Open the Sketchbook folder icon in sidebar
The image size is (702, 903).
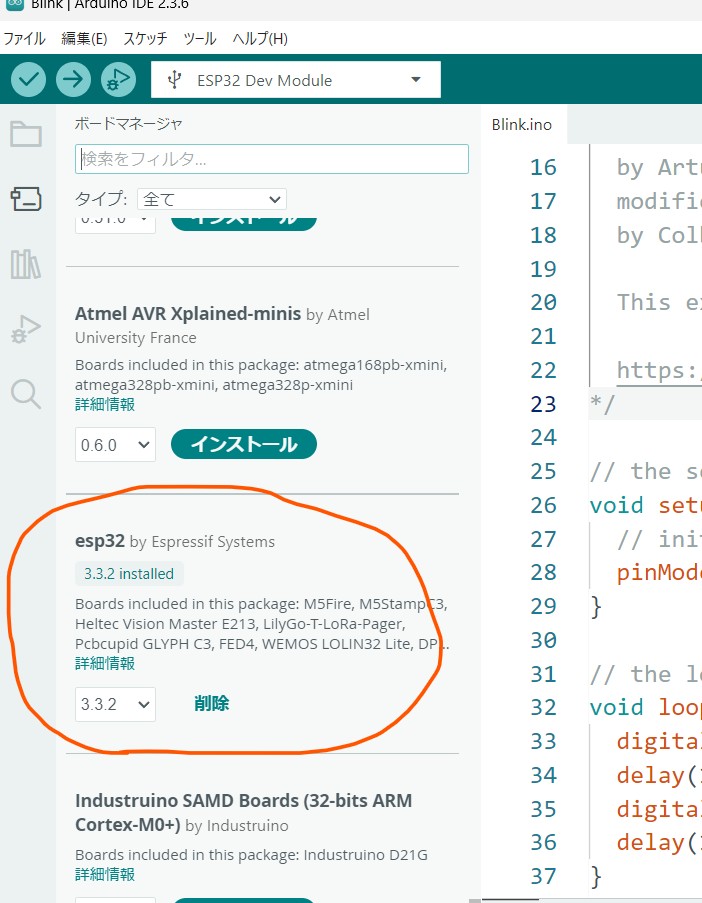tap(26, 134)
